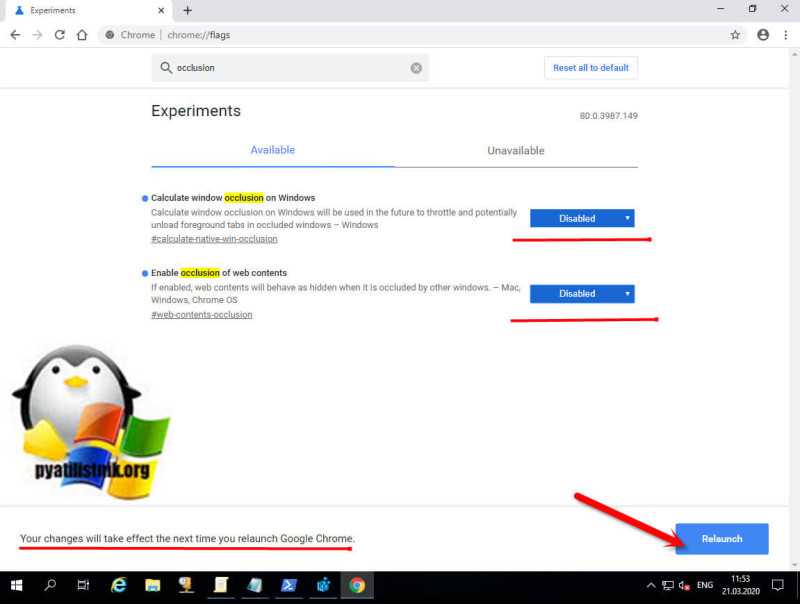Open the #web-contents-occlusion link

click(202, 315)
